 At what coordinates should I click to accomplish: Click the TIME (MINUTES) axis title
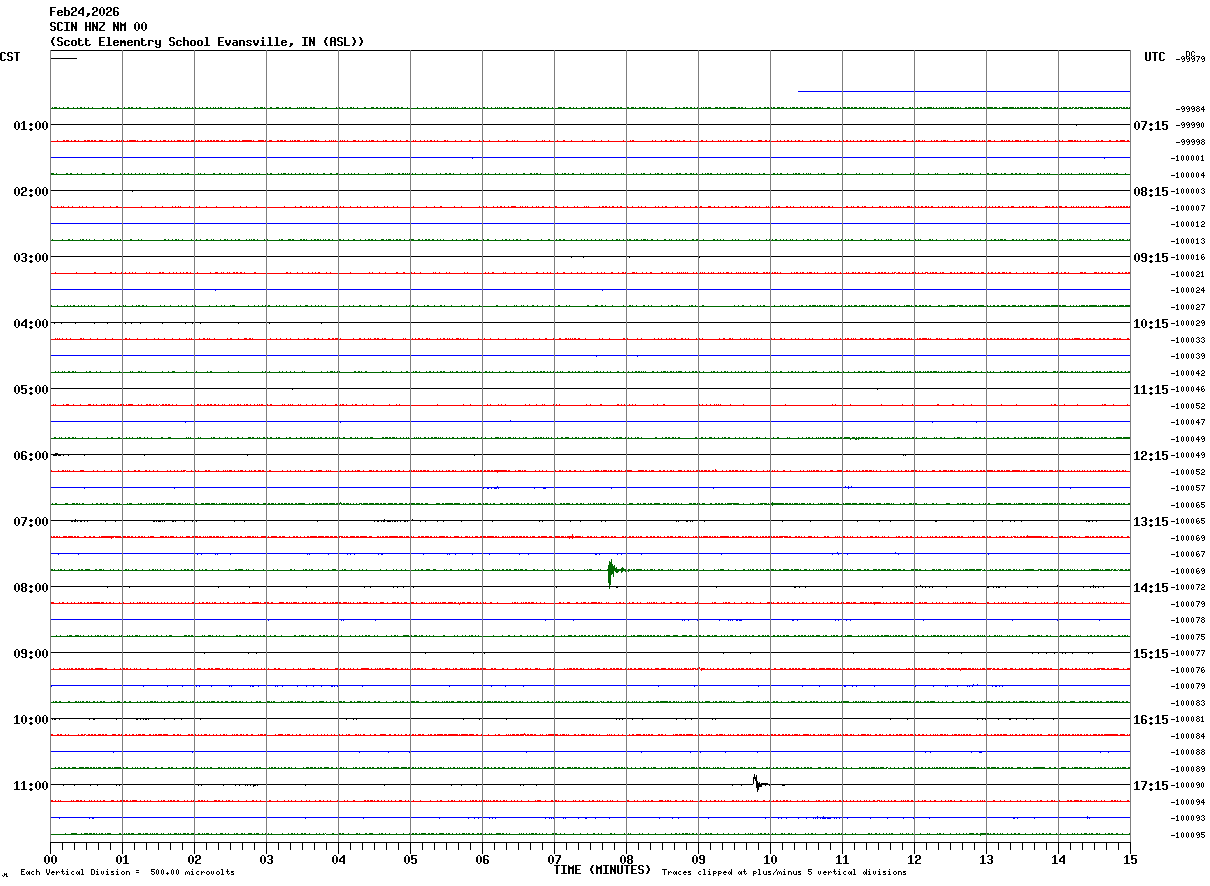[x=602, y=870]
